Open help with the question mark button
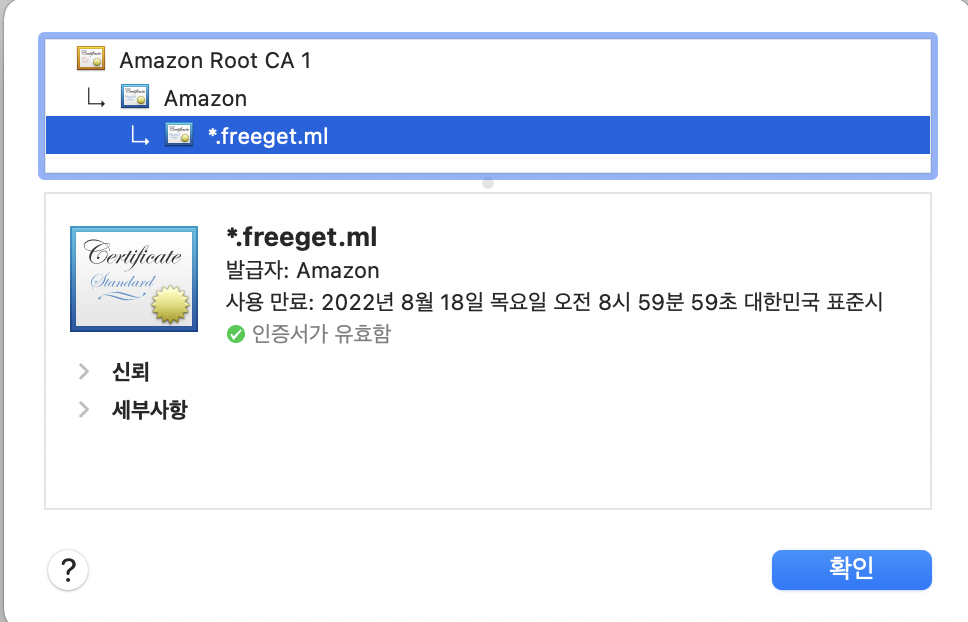Viewport: 968px width, 622px height. tap(68, 571)
